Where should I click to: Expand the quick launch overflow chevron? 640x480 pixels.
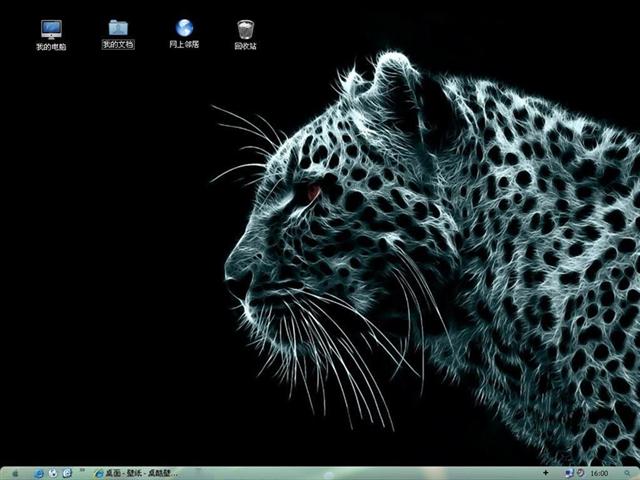click(82, 472)
